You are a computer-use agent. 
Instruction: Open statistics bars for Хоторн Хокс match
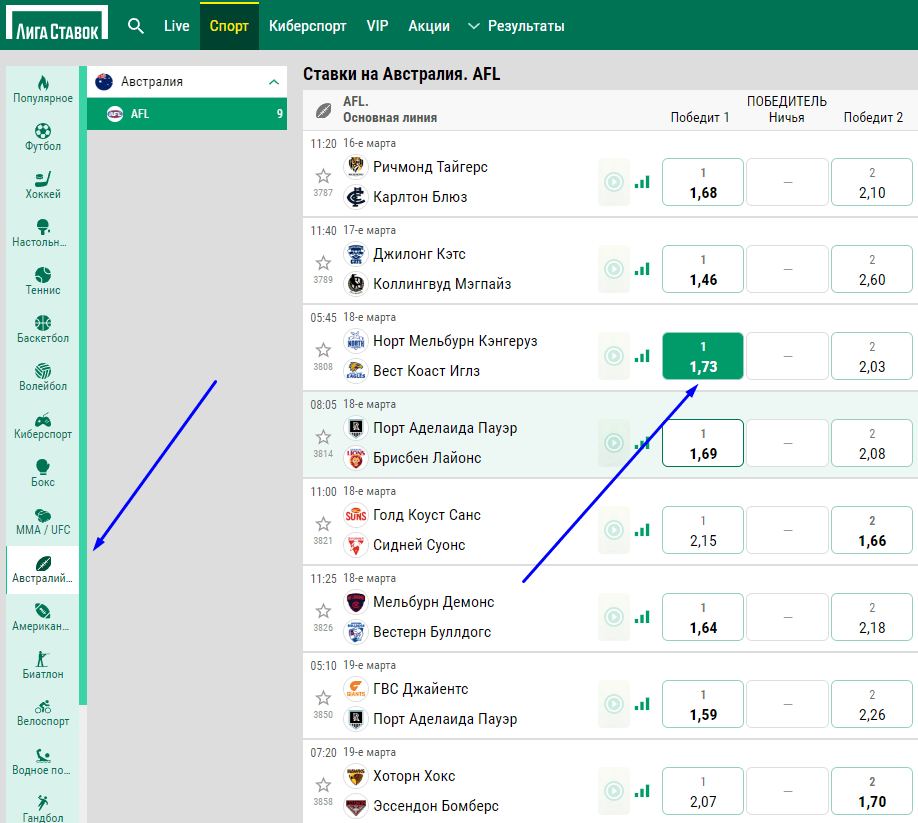642,791
